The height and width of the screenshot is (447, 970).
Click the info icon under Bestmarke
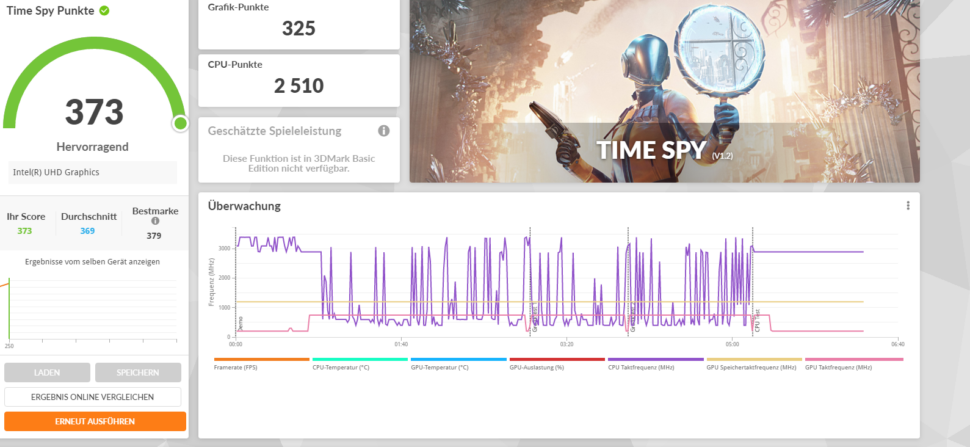pos(155,221)
